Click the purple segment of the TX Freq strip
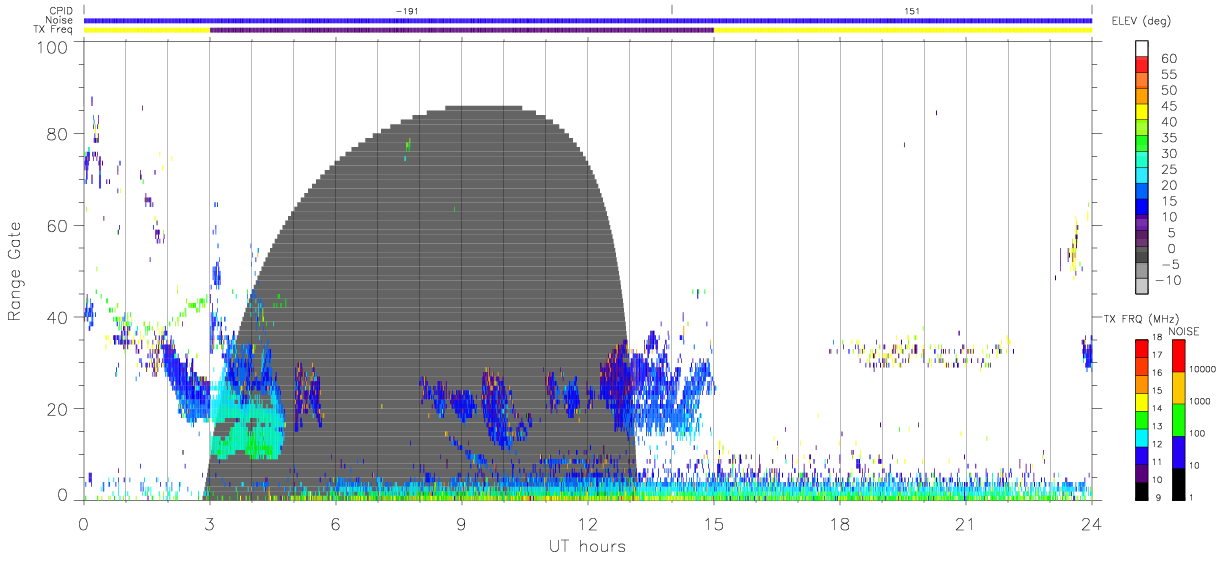The height and width of the screenshot is (567, 1228). click(462, 30)
